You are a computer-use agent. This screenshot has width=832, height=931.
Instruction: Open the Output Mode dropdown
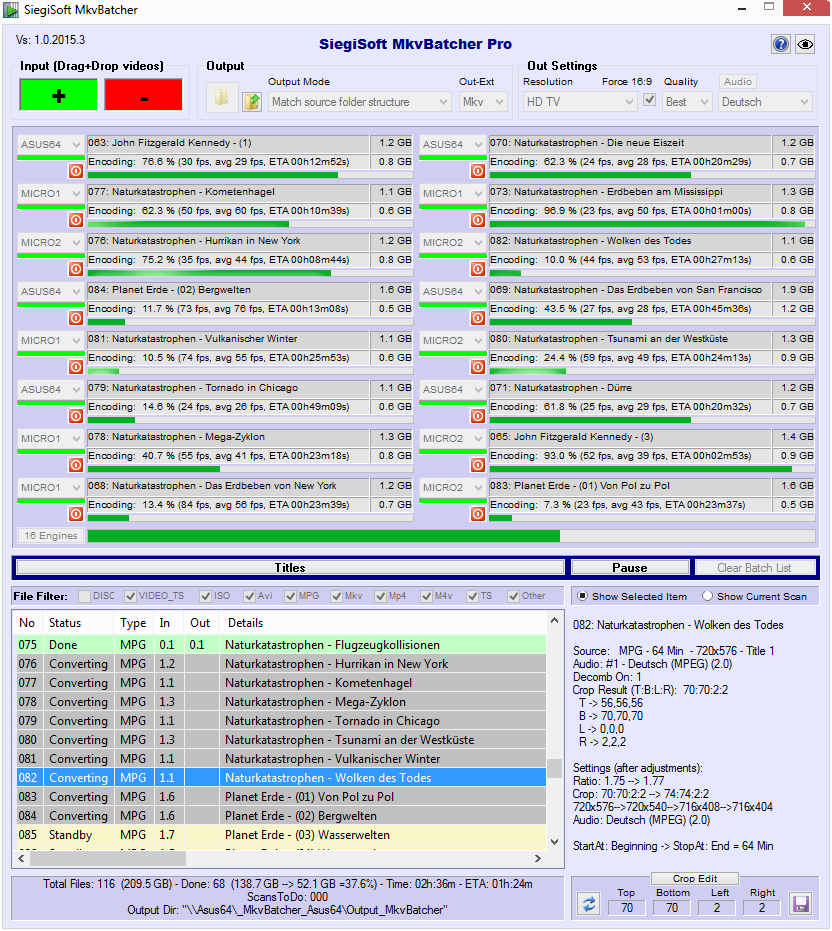click(x=359, y=102)
